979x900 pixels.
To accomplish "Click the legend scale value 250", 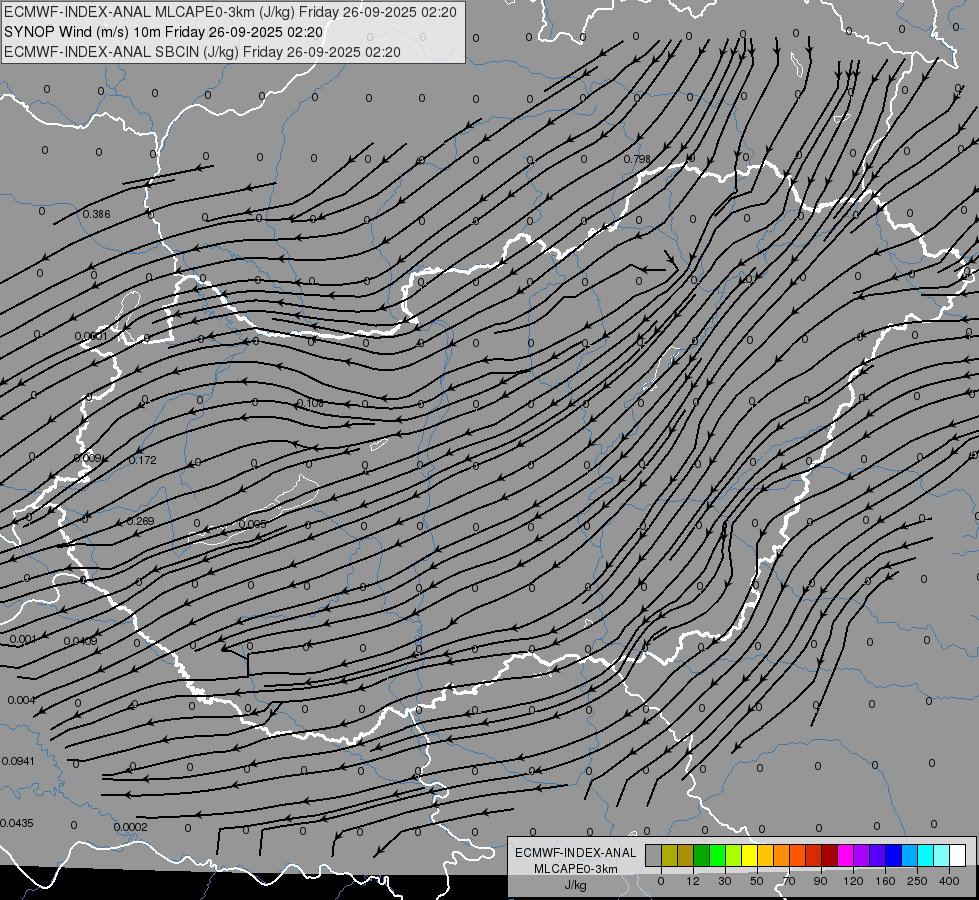I will tap(917, 881).
